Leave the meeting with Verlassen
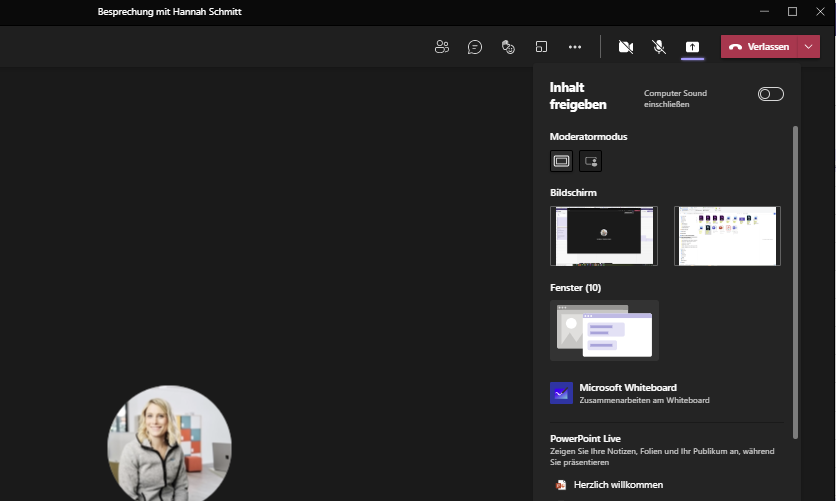 [x=759, y=47]
